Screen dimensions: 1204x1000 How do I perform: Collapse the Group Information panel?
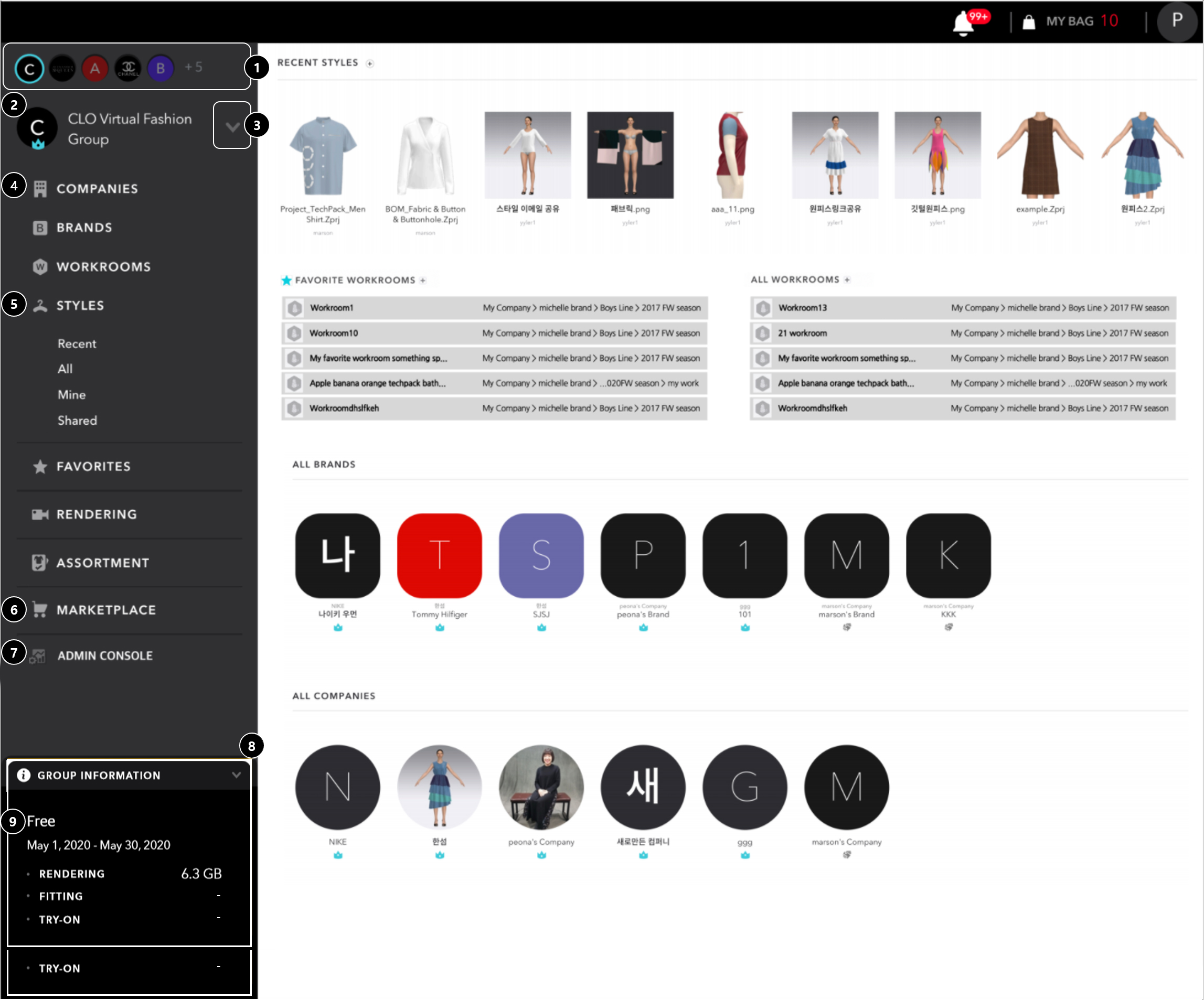[x=236, y=775]
